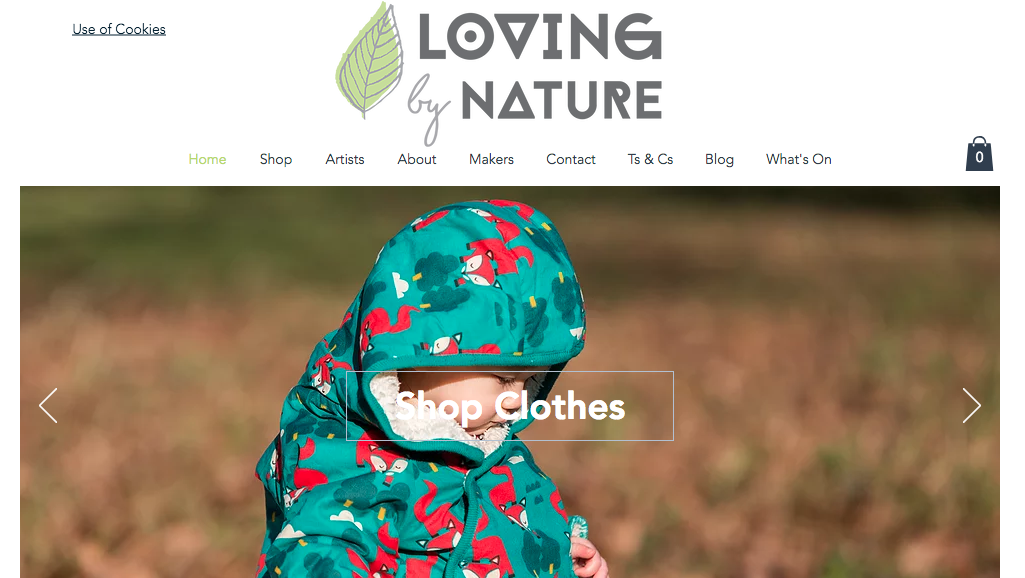The image size is (1025, 578).
Task: Open the Artists page
Action: pyautogui.click(x=344, y=159)
